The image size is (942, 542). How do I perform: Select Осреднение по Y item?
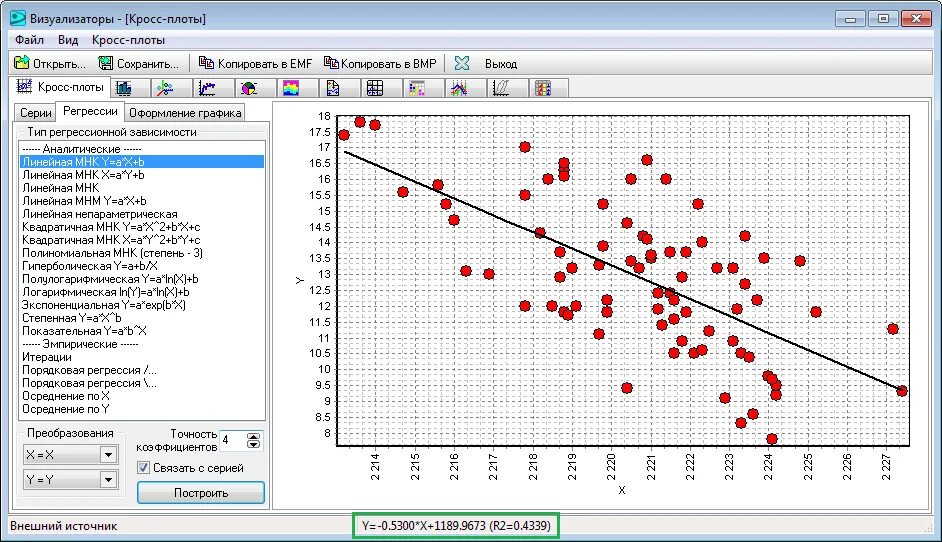pyautogui.click(x=142, y=409)
